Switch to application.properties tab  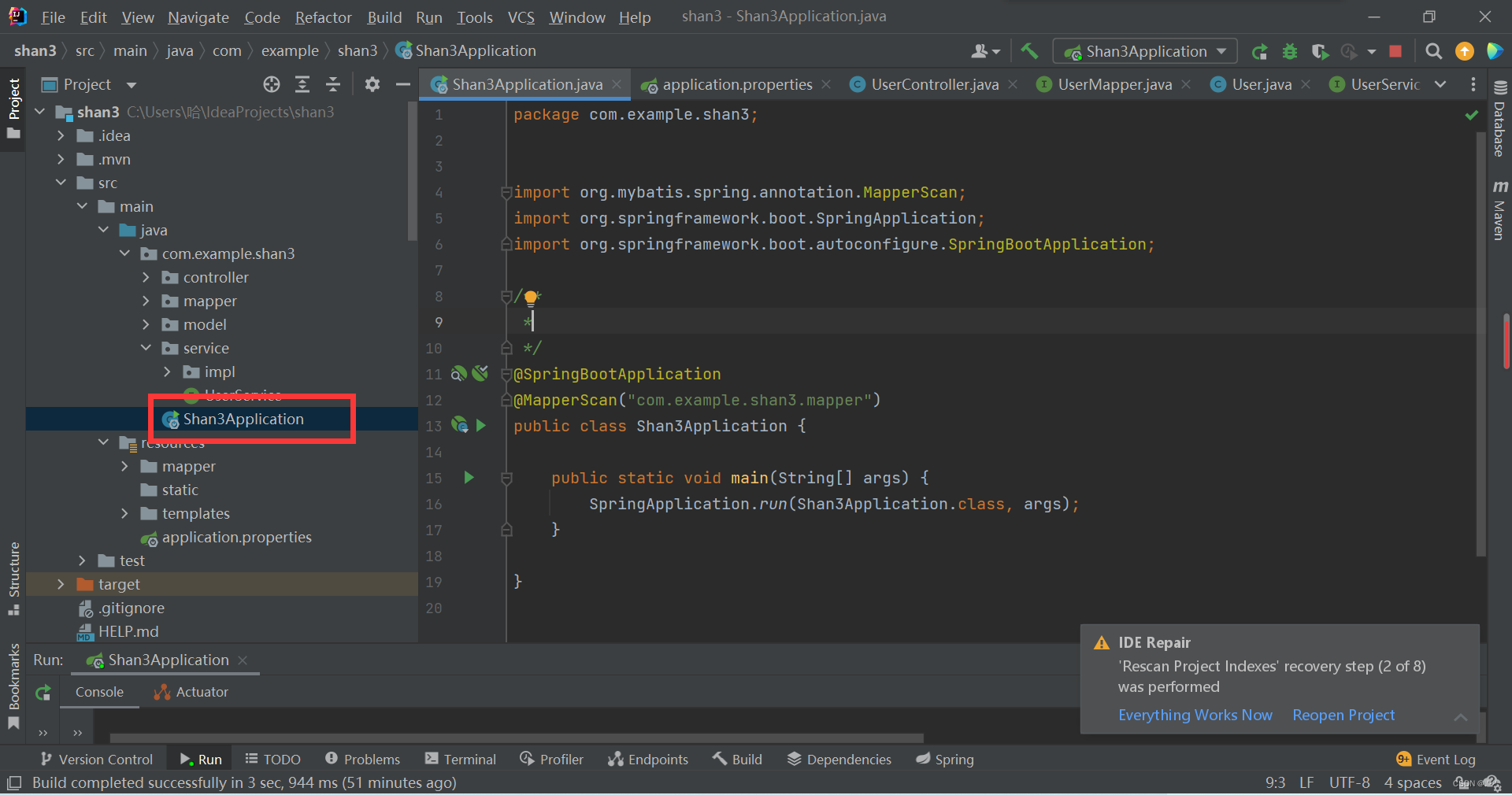(x=737, y=84)
